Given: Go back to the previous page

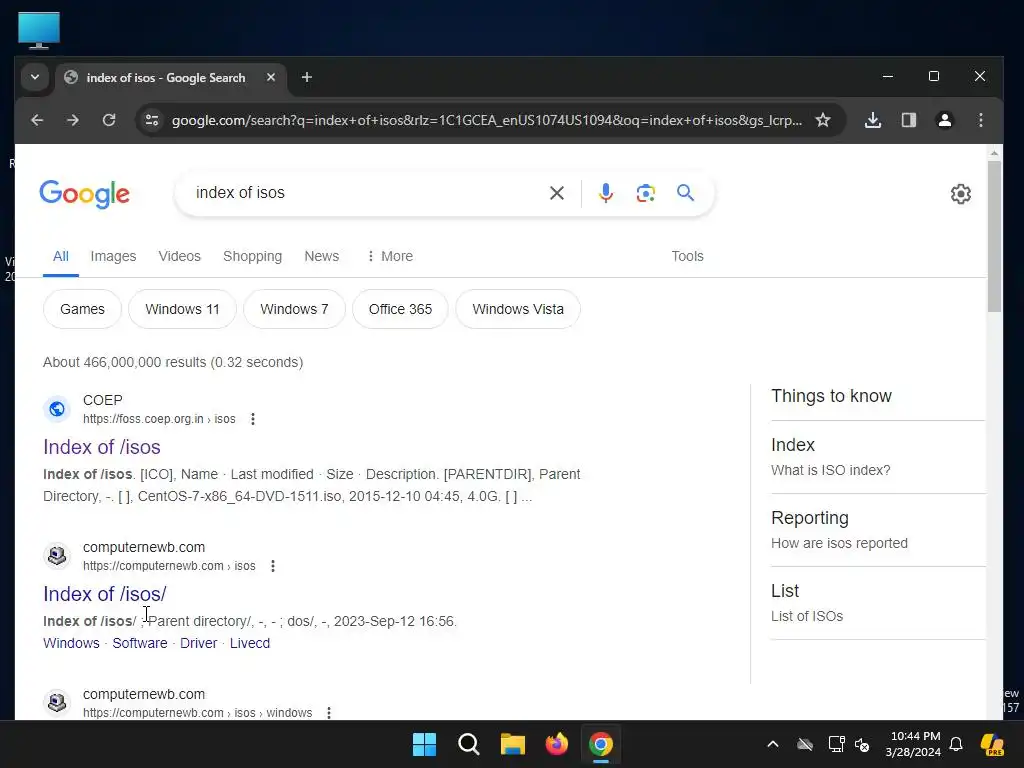Looking at the screenshot, I should (x=37, y=120).
